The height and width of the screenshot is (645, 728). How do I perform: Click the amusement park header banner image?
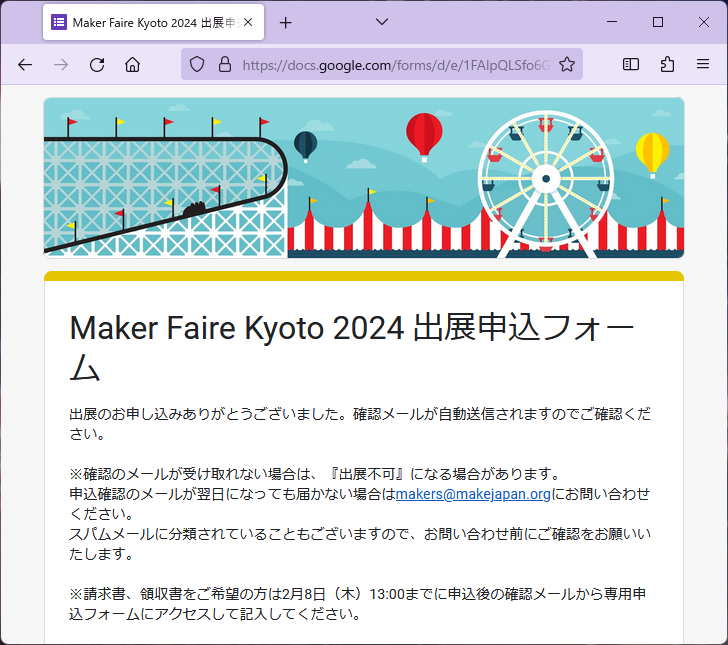pyautogui.click(x=364, y=177)
